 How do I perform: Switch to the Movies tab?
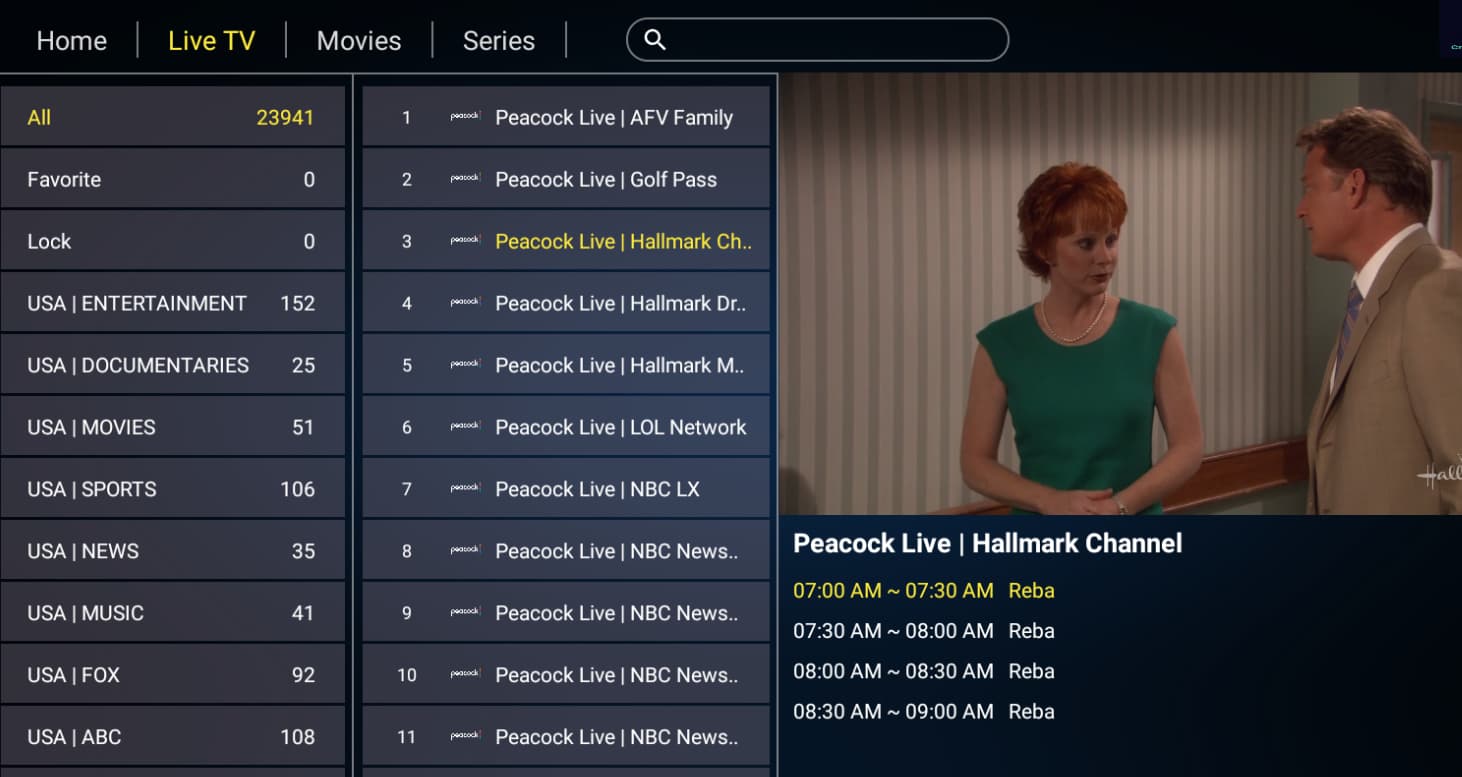coord(359,41)
